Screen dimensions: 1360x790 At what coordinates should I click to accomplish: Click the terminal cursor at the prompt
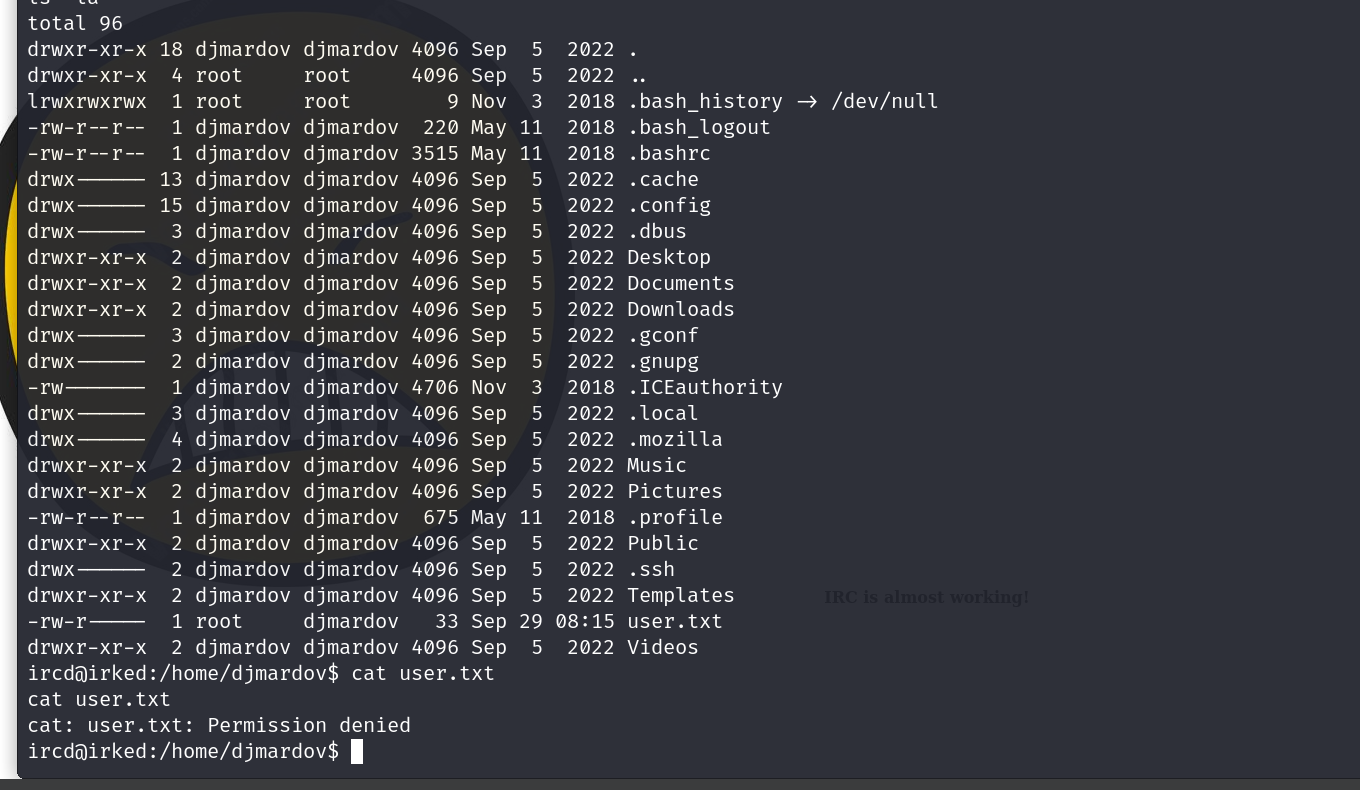[357, 751]
